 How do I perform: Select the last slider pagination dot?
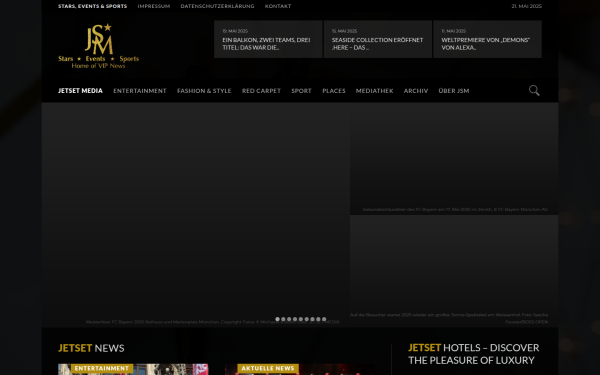(x=324, y=319)
